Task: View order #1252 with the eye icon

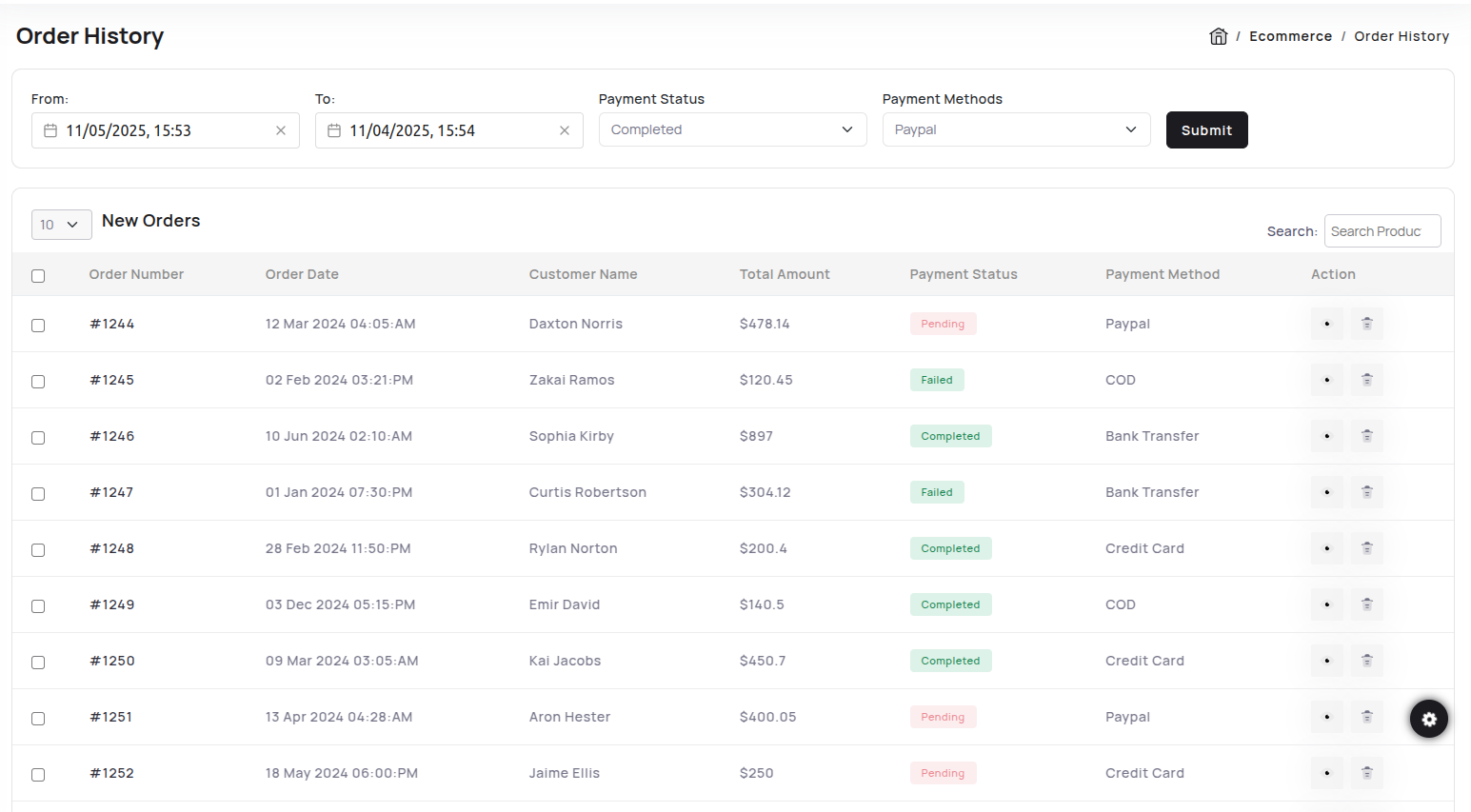Action: click(1327, 773)
